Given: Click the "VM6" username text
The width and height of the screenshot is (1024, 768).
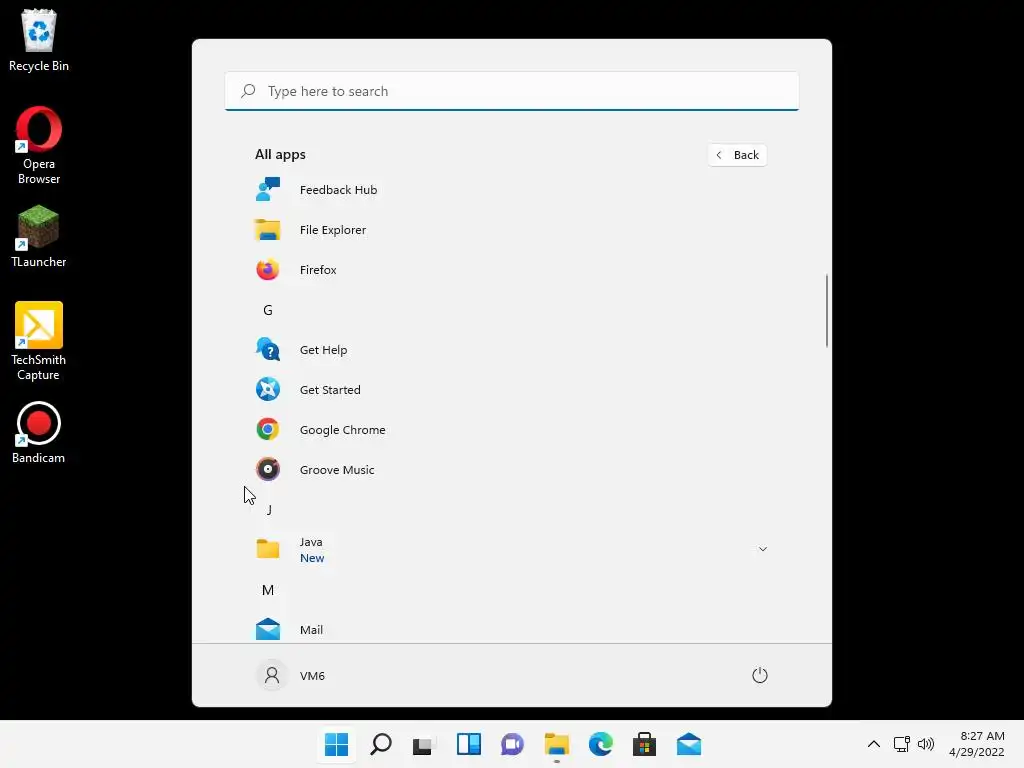Looking at the screenshot, I should (x=312, y=676).
